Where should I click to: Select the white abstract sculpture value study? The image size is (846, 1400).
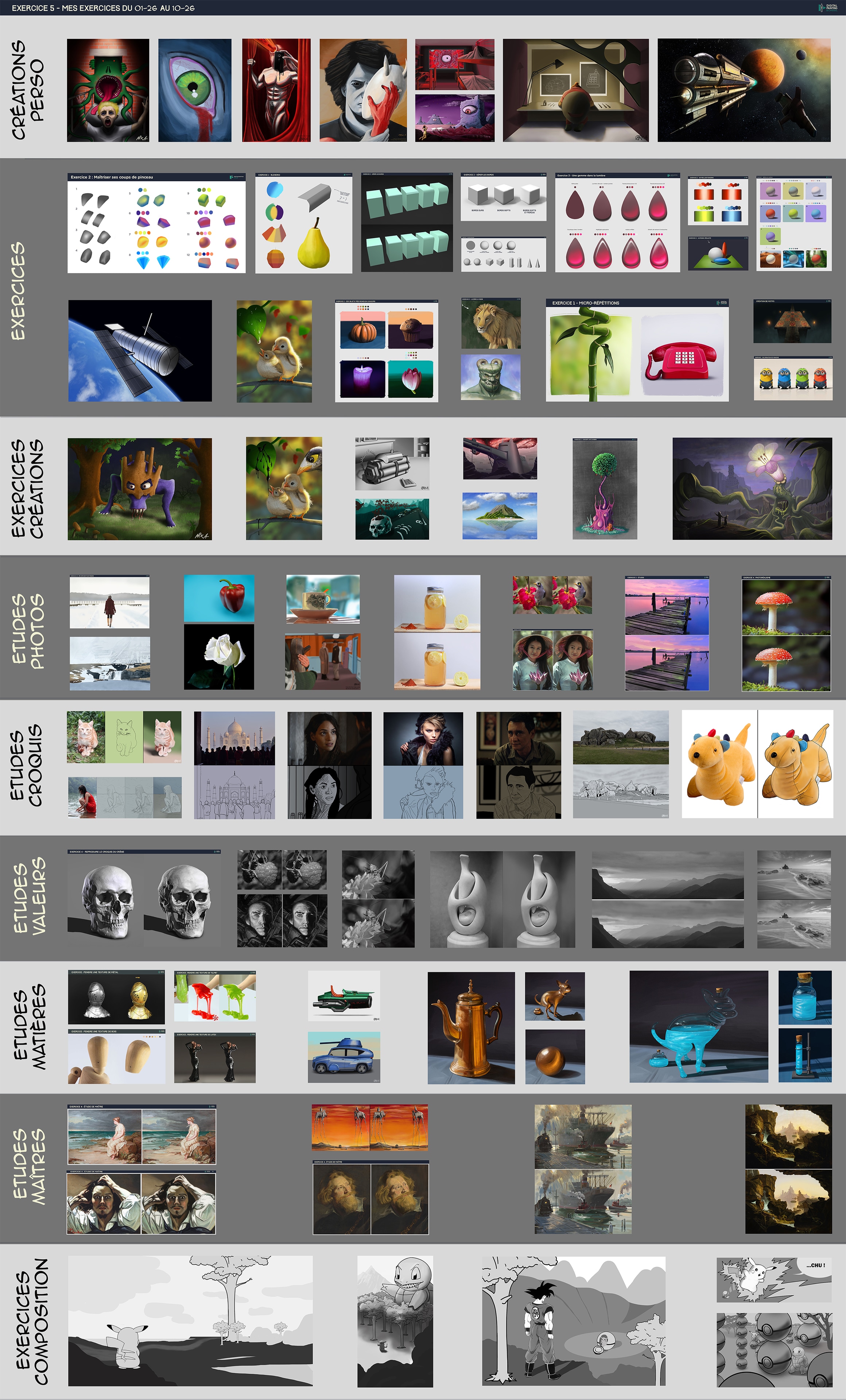[x=503, y=899]
